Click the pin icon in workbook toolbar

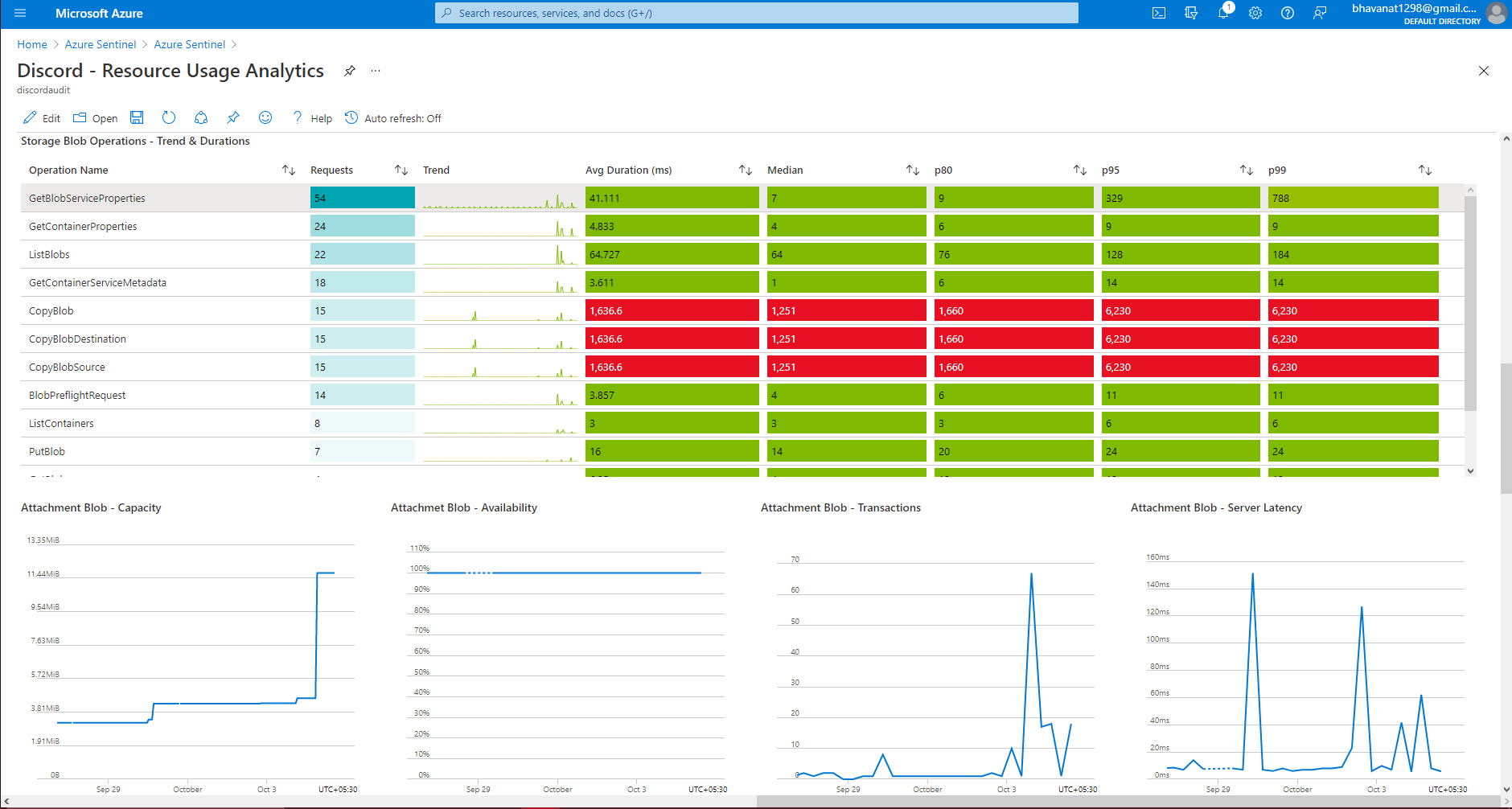(x=233, y=117)
